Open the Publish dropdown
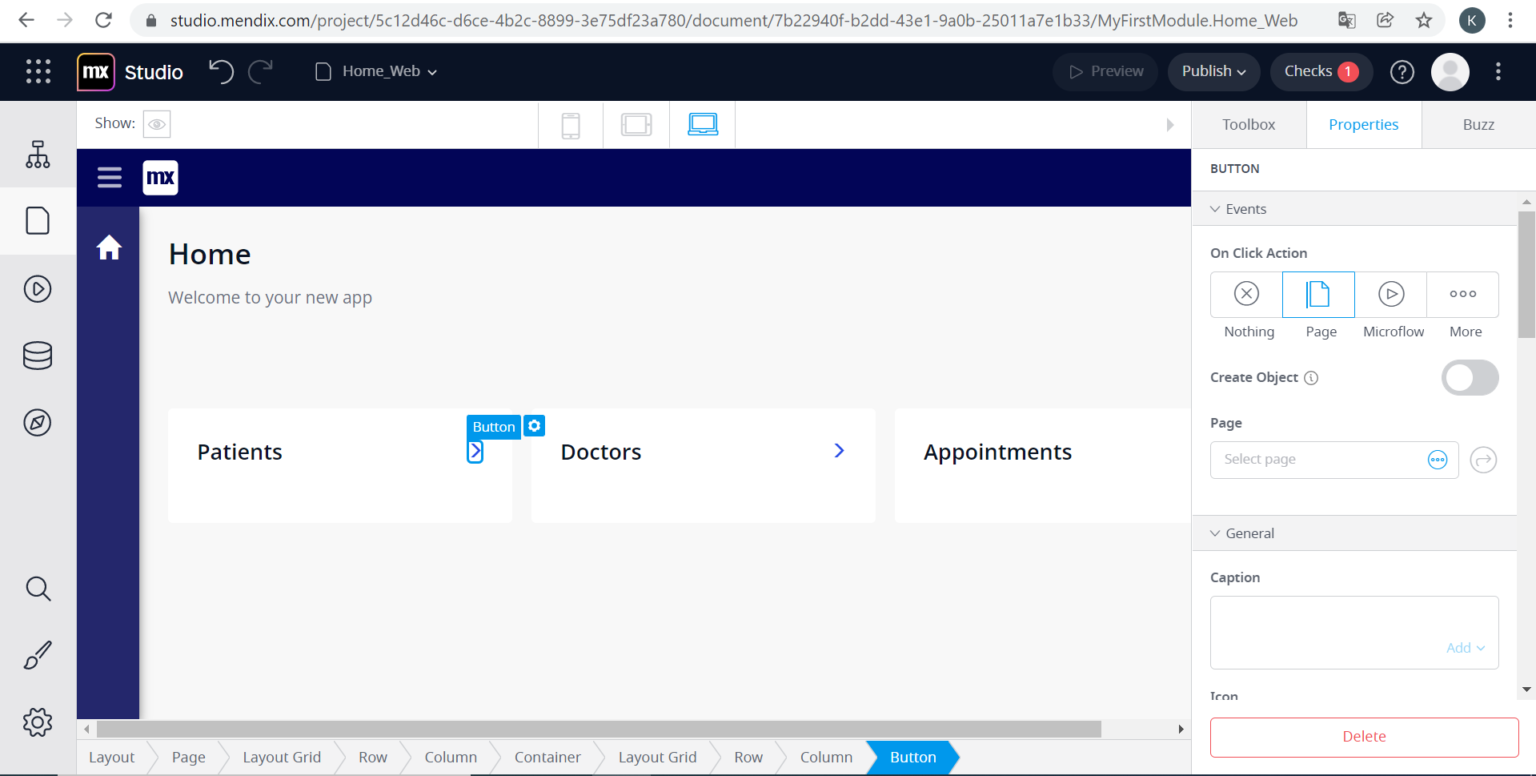 1213,71
